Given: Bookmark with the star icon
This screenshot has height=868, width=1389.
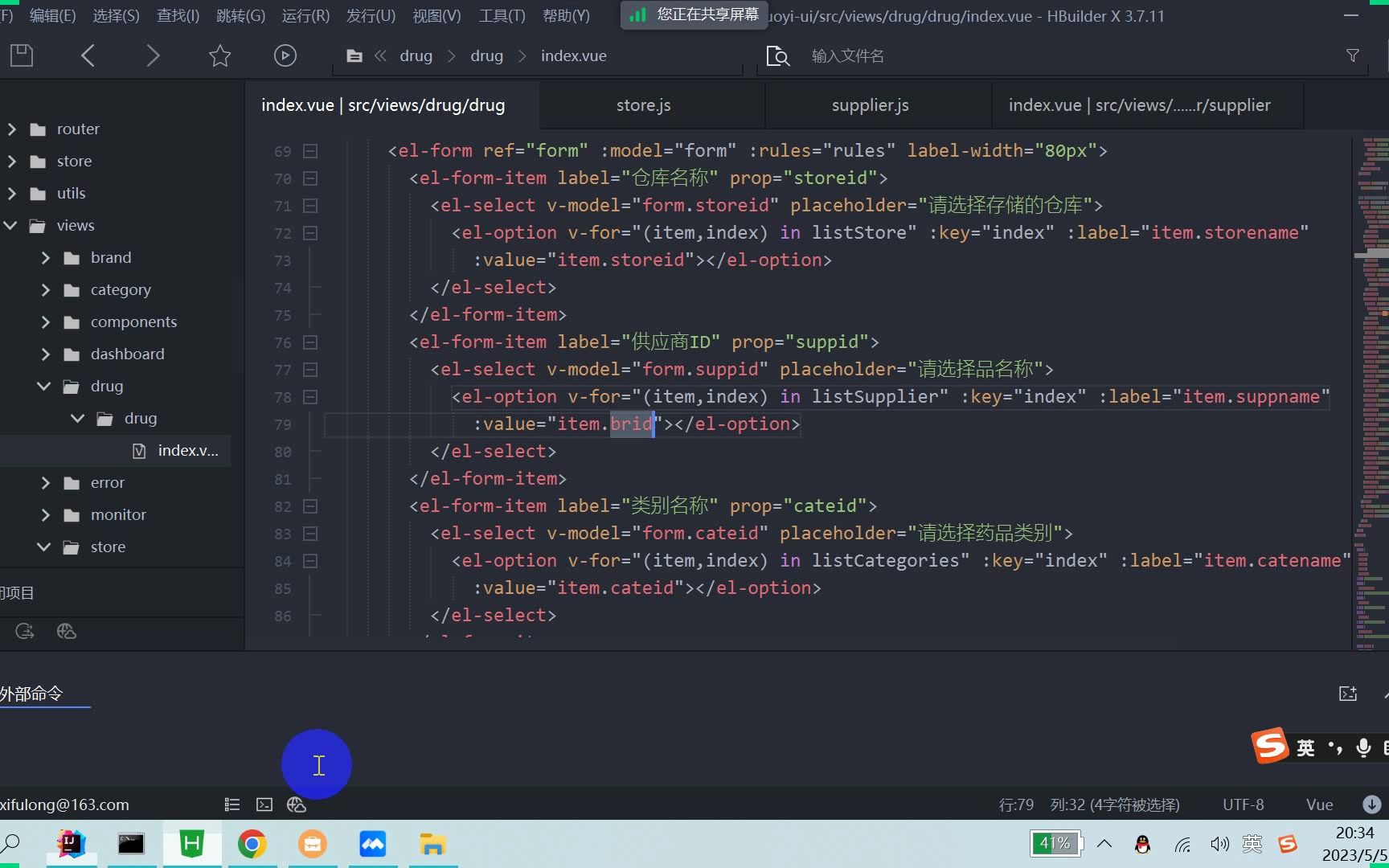Looking at the screenshot, I should click(x=219, y=55).
